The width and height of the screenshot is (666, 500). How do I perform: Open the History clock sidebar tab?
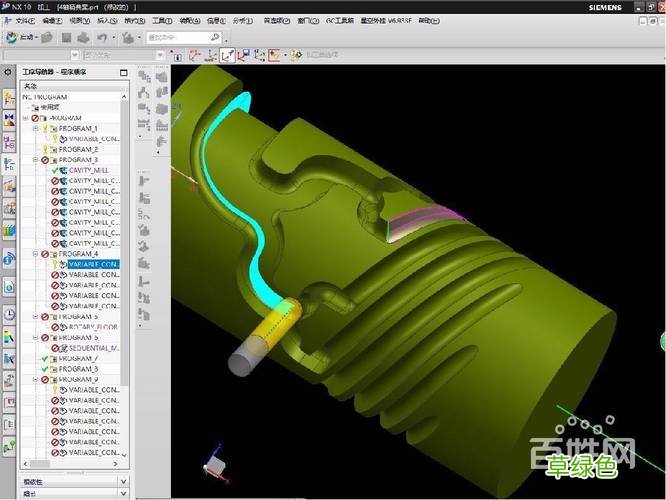[x=9, y=314]
